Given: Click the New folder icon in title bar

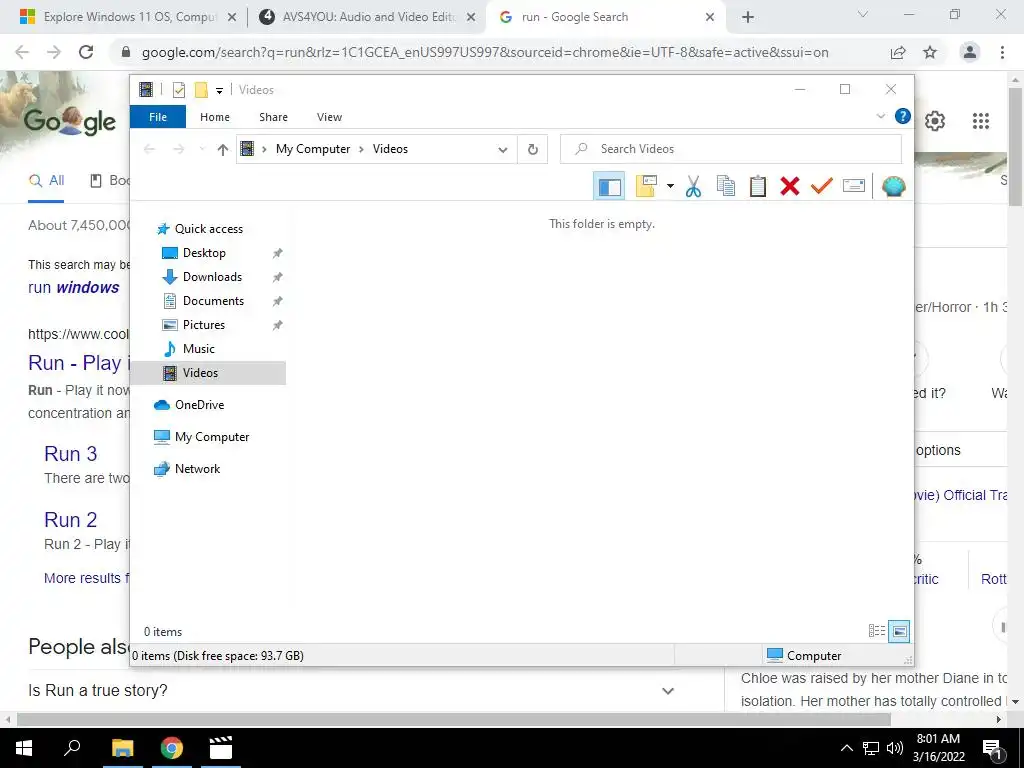Looking at the screenshot, I should coord(201,89).
